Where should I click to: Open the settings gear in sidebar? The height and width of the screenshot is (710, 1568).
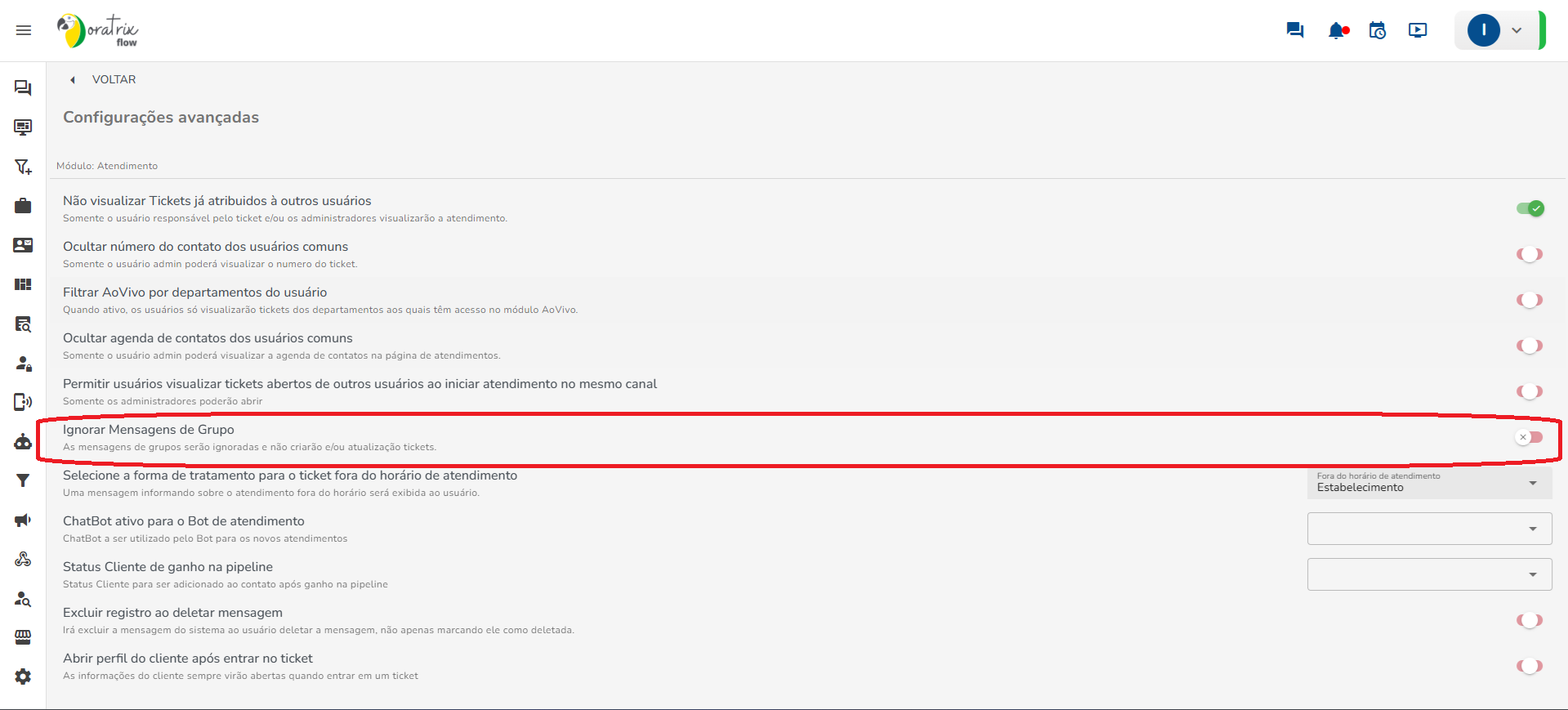(x=23, y=677)
